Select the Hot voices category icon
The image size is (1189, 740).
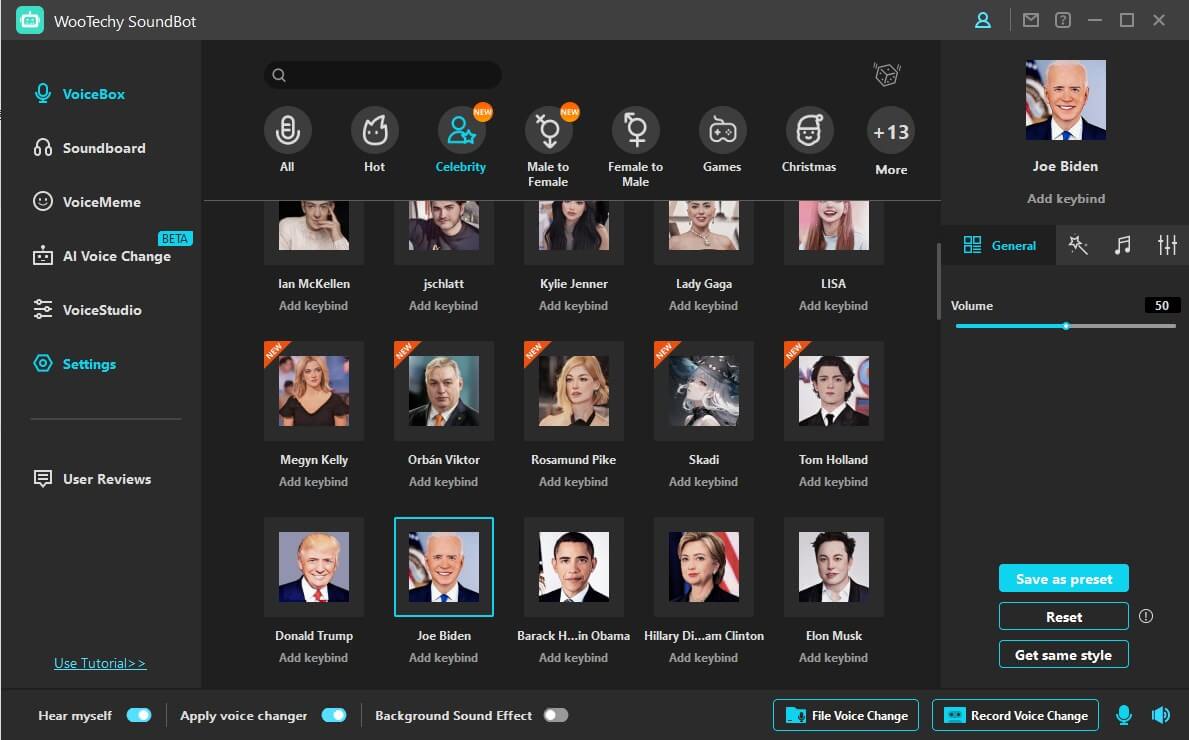[374, 131]
